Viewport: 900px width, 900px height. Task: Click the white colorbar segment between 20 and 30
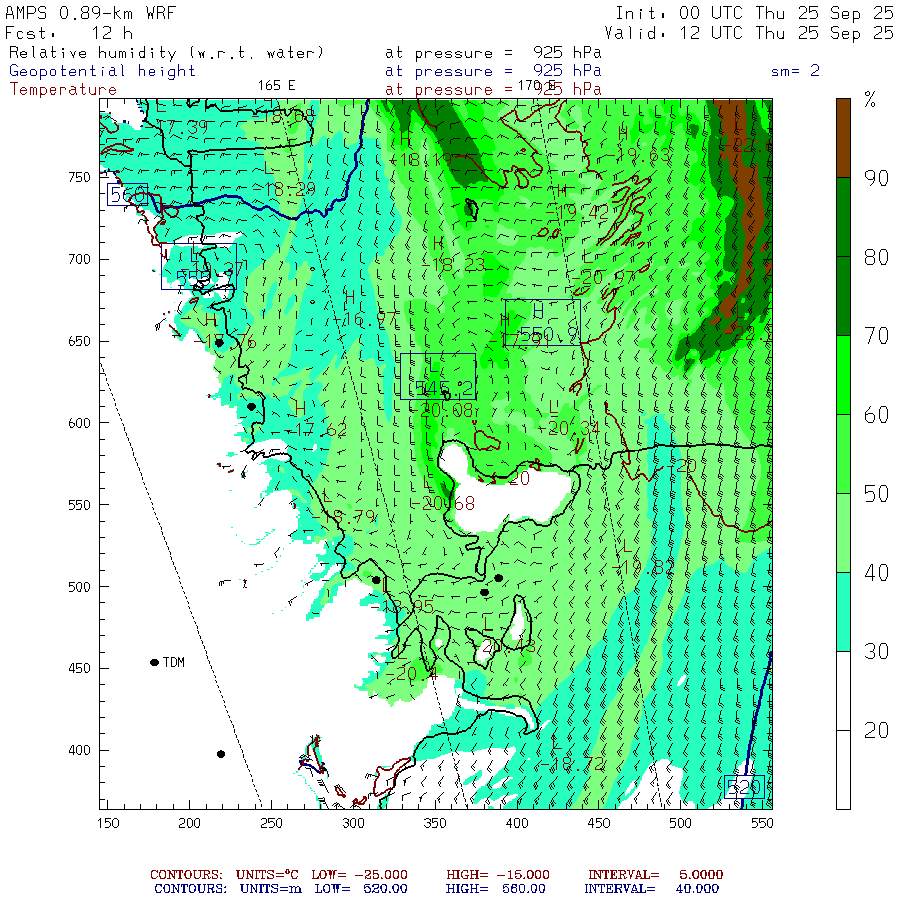[843, 690]
